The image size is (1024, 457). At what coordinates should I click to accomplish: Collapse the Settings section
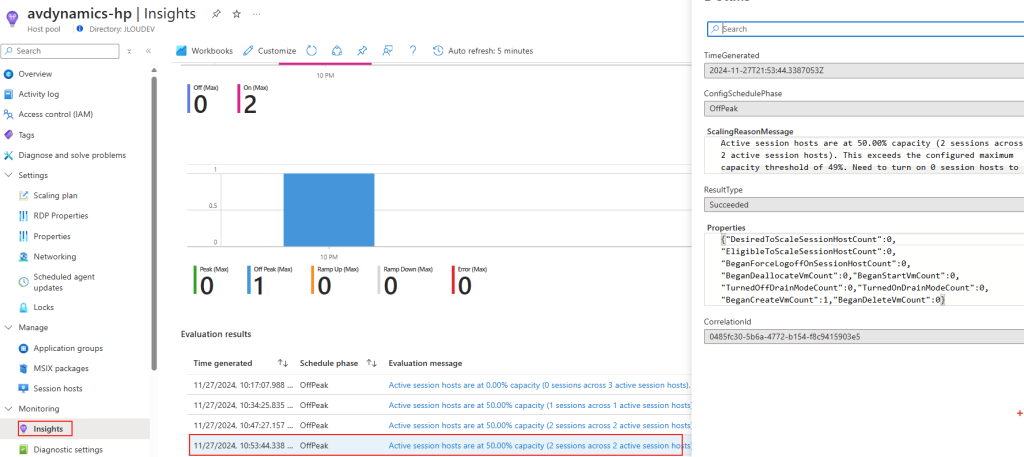coord(8,175)
